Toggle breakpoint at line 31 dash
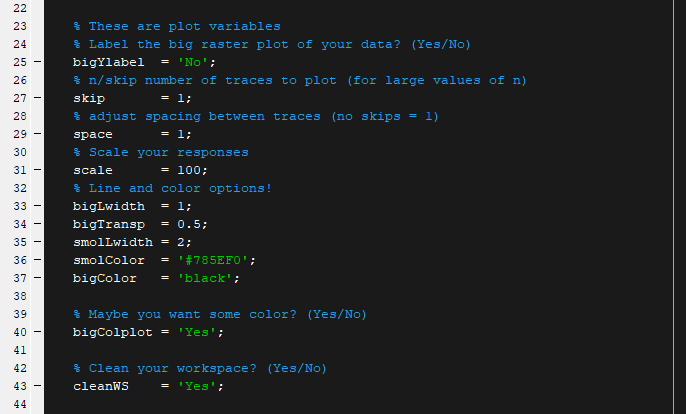Image resolution: width=686 pixels, height=414 pixels. (x=38, y=170)
